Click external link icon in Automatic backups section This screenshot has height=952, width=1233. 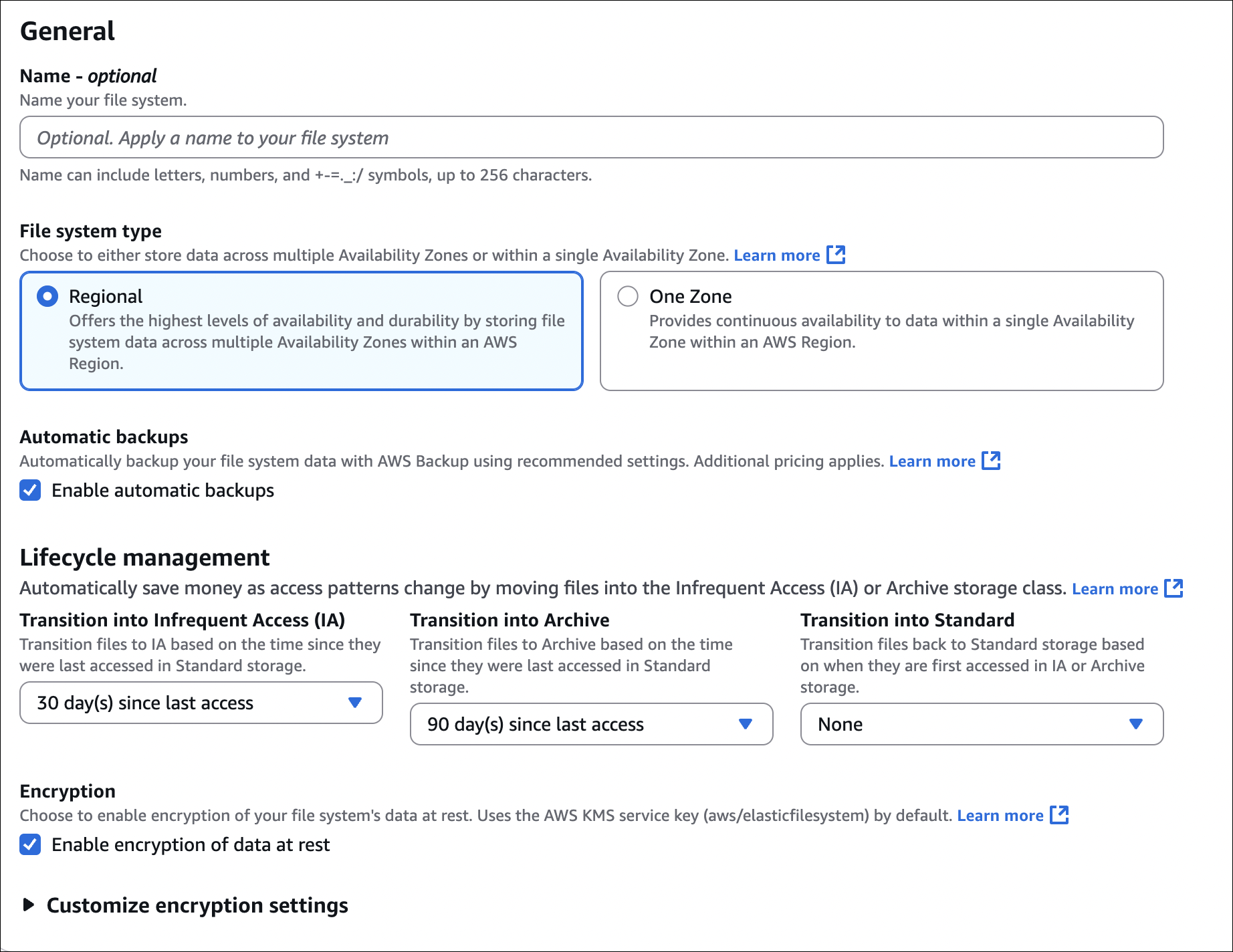click(x=991, y=461)
